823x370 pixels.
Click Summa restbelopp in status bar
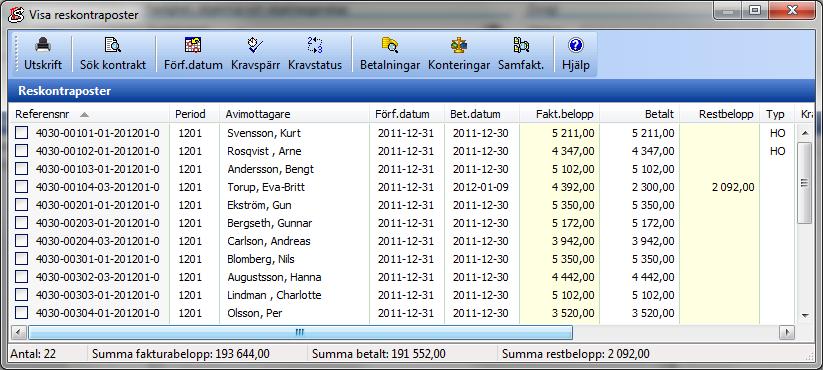point(576,354)
